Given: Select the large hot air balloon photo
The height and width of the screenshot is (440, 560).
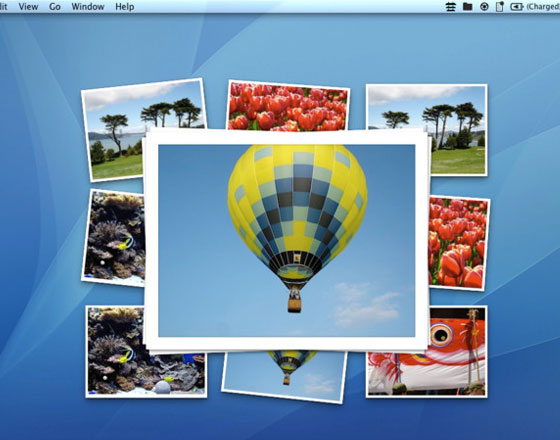Looking at the screenshot, I should (286, 240).
